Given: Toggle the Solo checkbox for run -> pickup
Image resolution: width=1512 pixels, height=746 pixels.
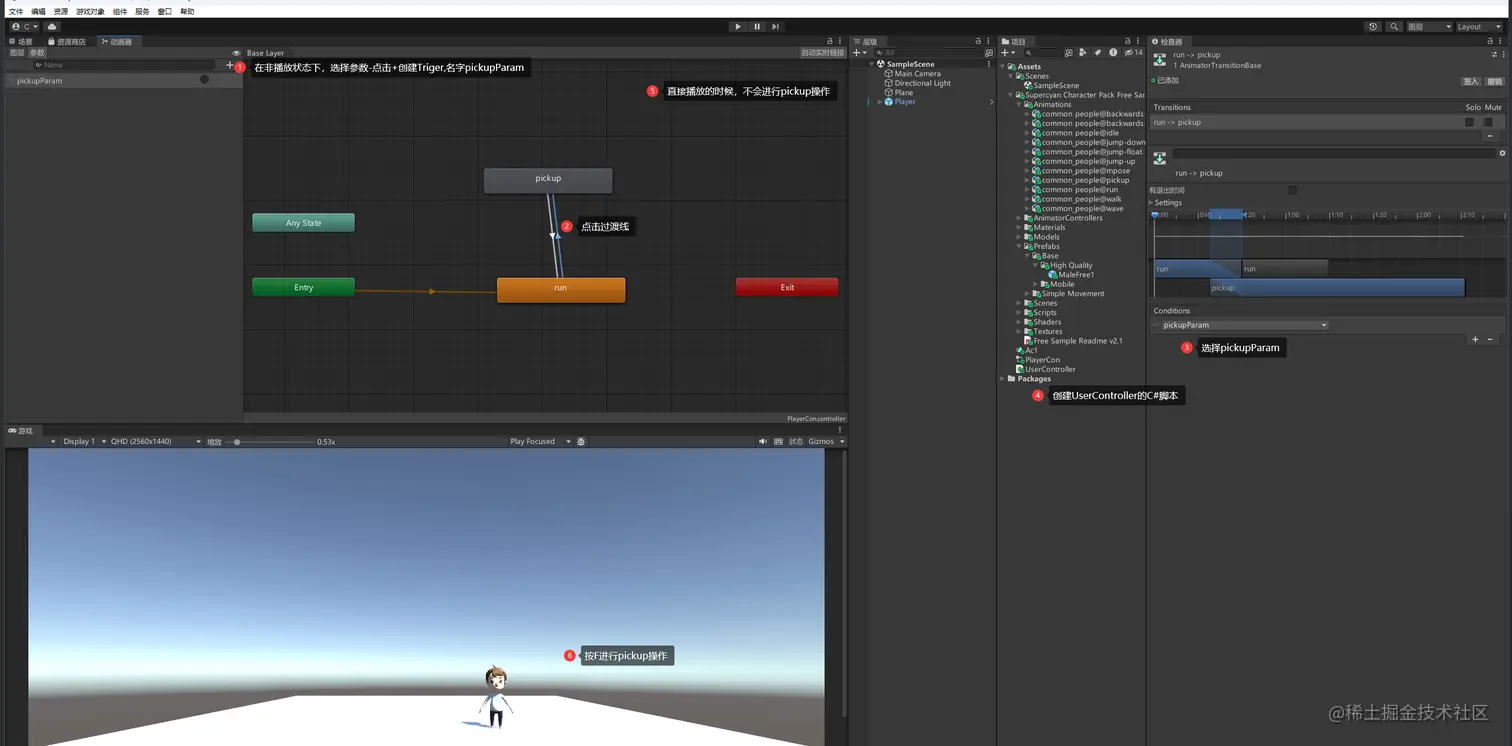Looking at the screenshot, I should point(1469,122).
